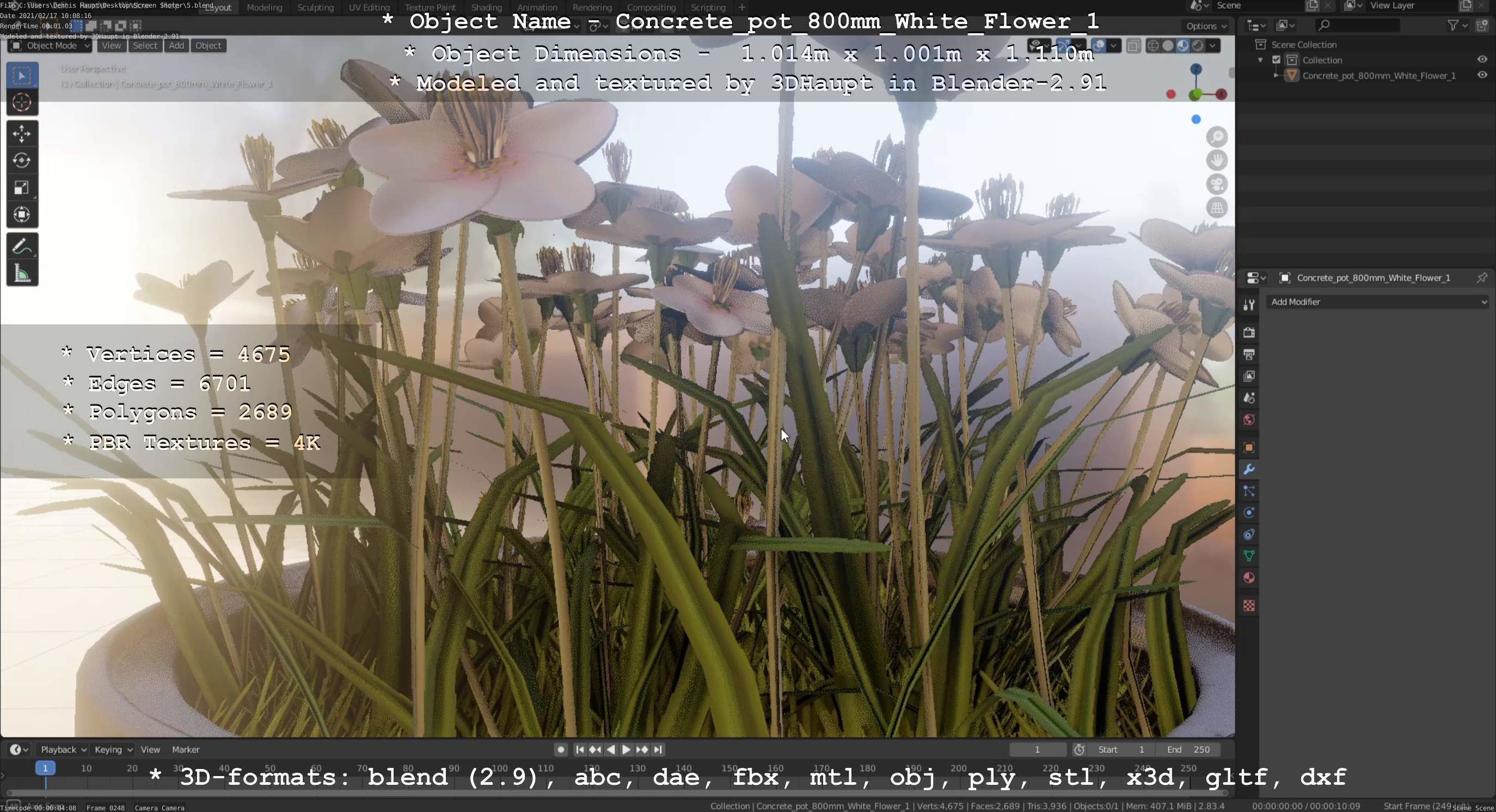Screen dimensions: 1496x812
Task: Click the Options button in header
Action: (x=1206, y=26)
